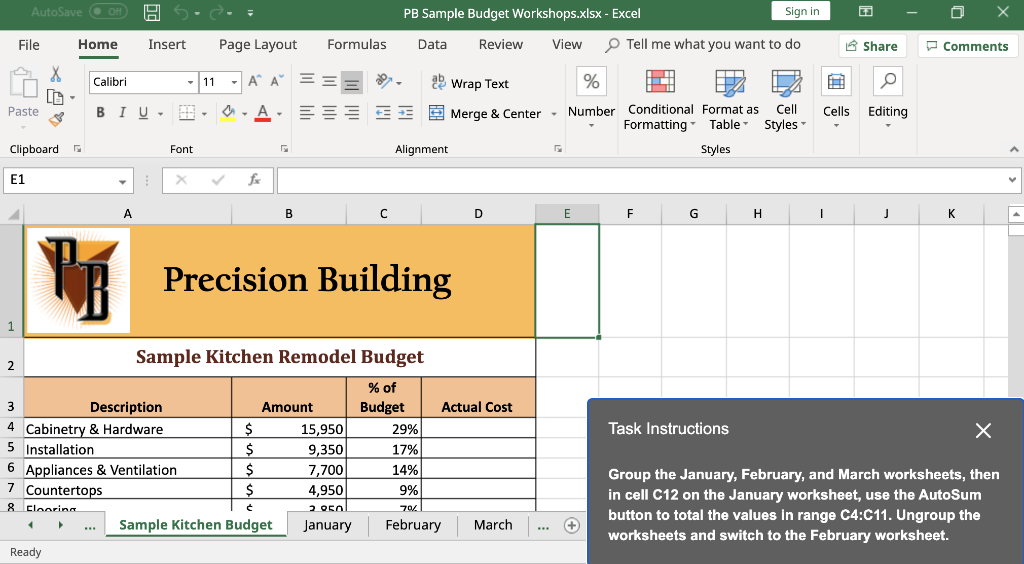
Task: Click the Insert Function fx icon
Action: (x=254, y=180)
